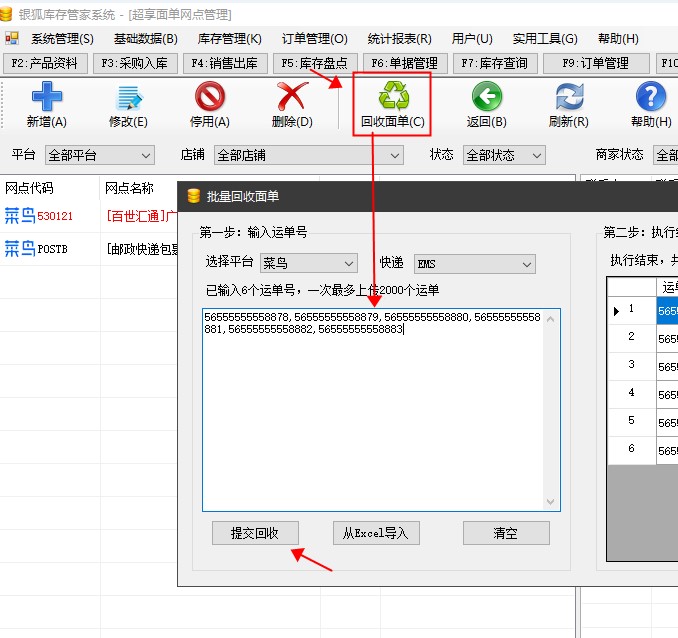Click the 刷新(R) refresh icon

568,98
